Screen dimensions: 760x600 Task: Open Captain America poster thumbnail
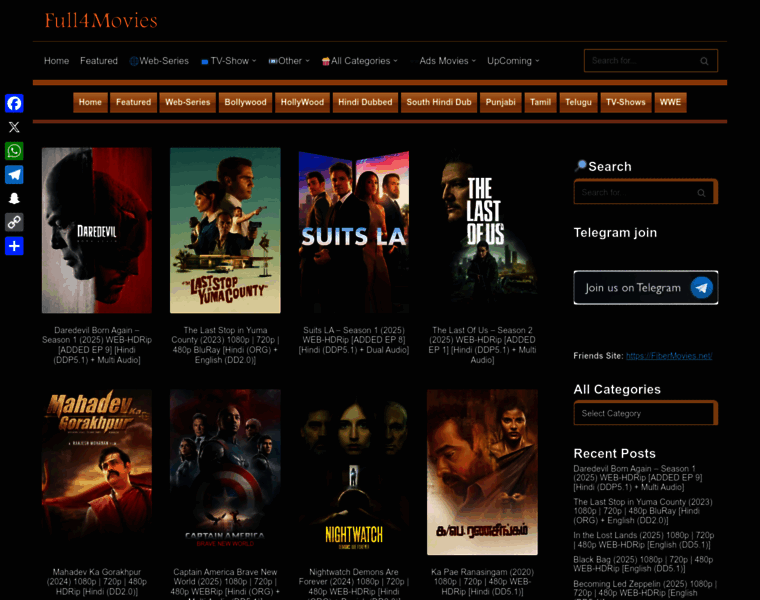(x=225, y=472)
